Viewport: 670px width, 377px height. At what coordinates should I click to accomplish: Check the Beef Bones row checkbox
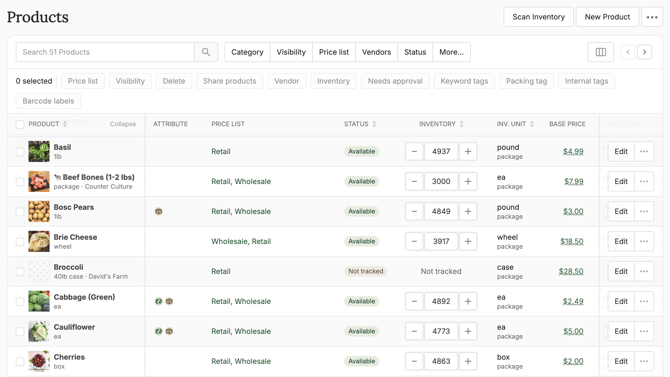(x=20, y=182)
